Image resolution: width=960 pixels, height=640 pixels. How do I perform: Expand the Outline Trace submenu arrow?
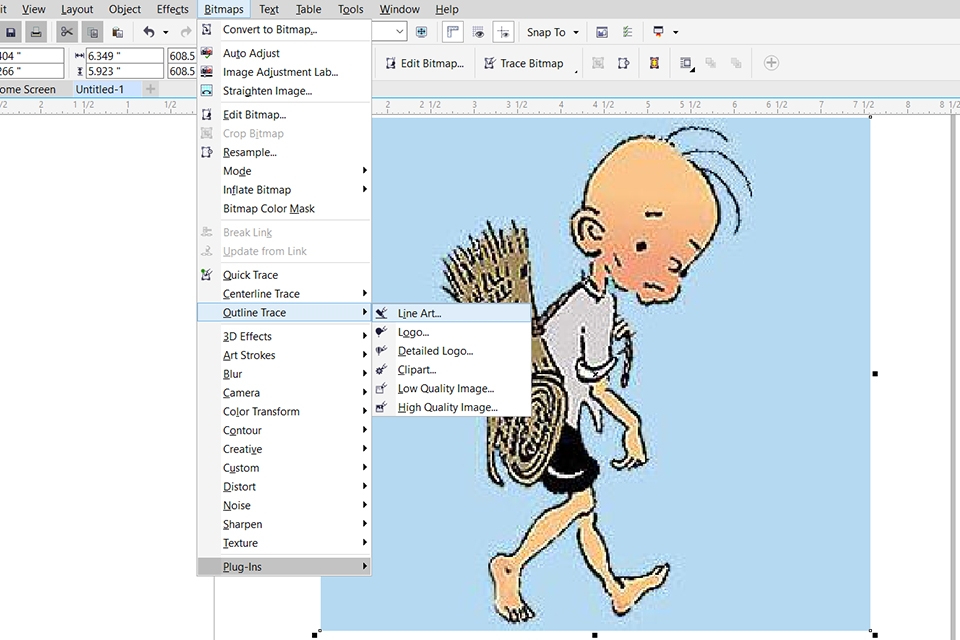pos(365,312)
